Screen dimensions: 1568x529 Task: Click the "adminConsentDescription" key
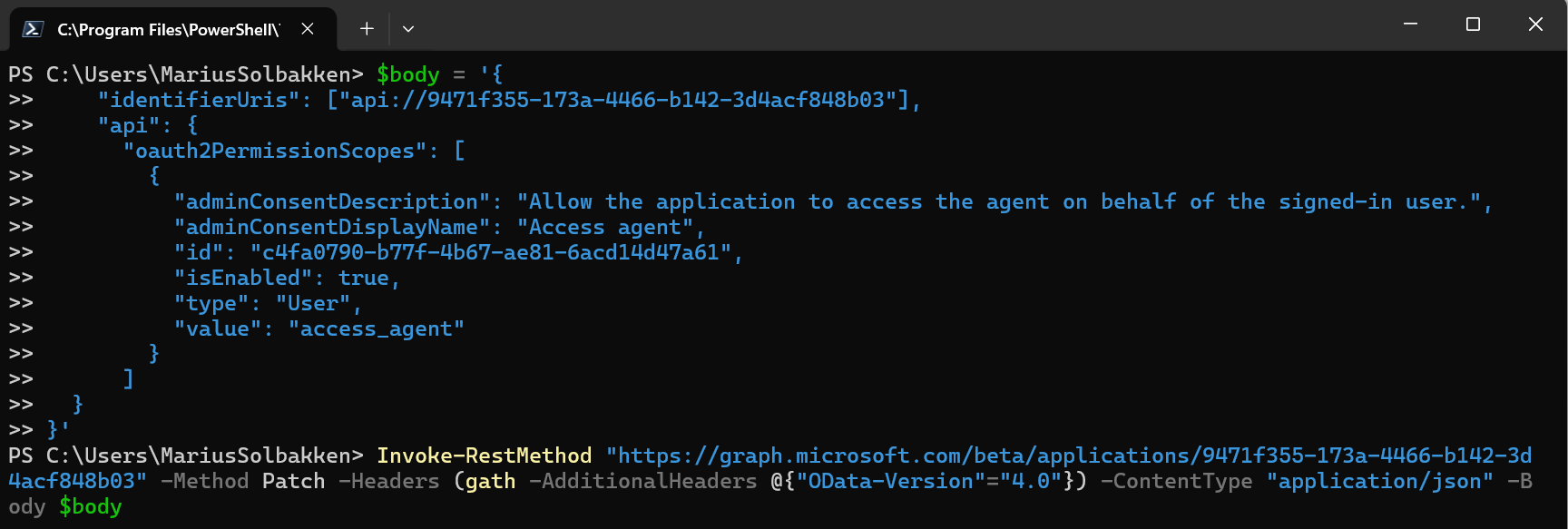[x=332, y=201]
